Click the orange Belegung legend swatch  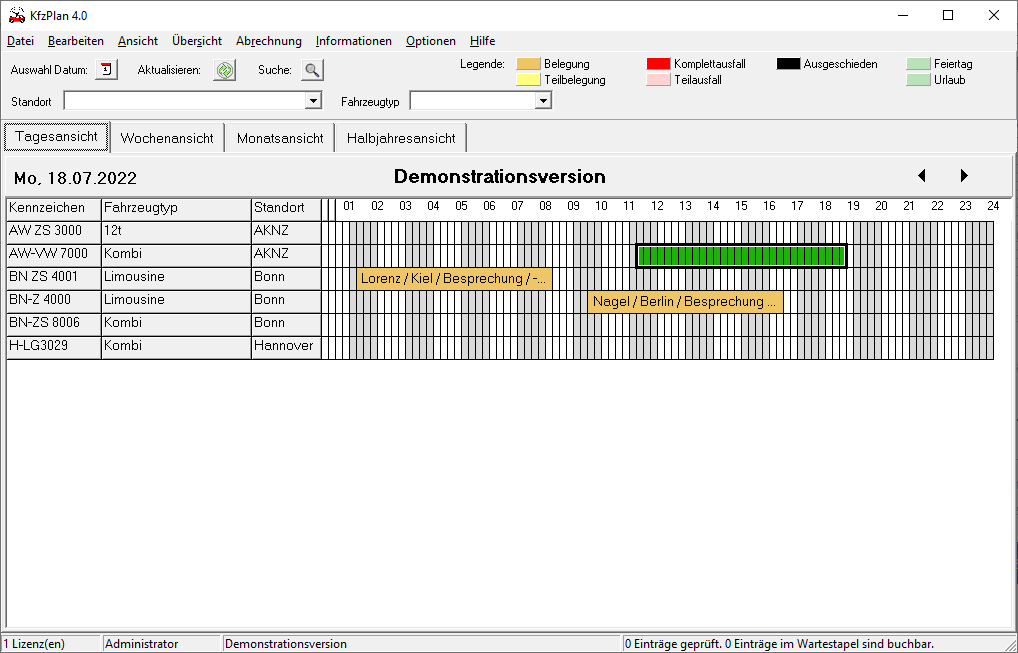(x=528, y=64)
